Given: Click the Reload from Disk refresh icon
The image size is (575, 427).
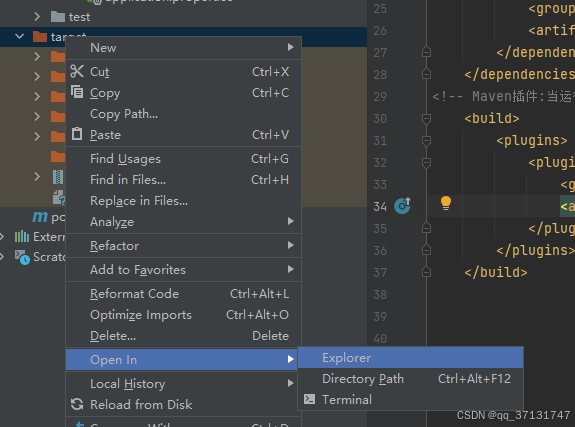Looking at the screenshot, I should [x=77, y=404].
